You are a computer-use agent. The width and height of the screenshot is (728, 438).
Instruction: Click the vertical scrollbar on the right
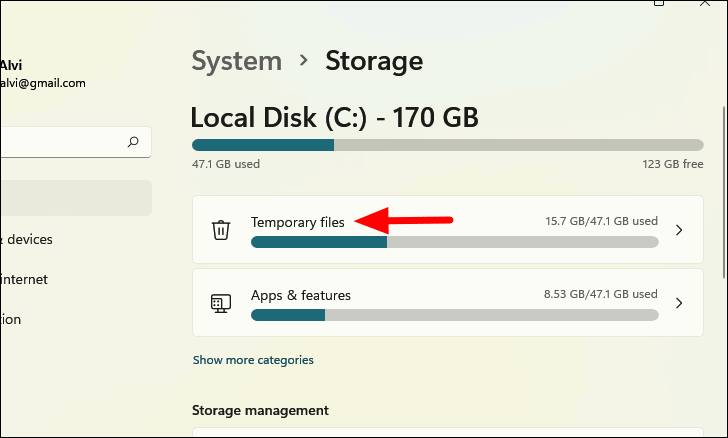tap(723, 180)
